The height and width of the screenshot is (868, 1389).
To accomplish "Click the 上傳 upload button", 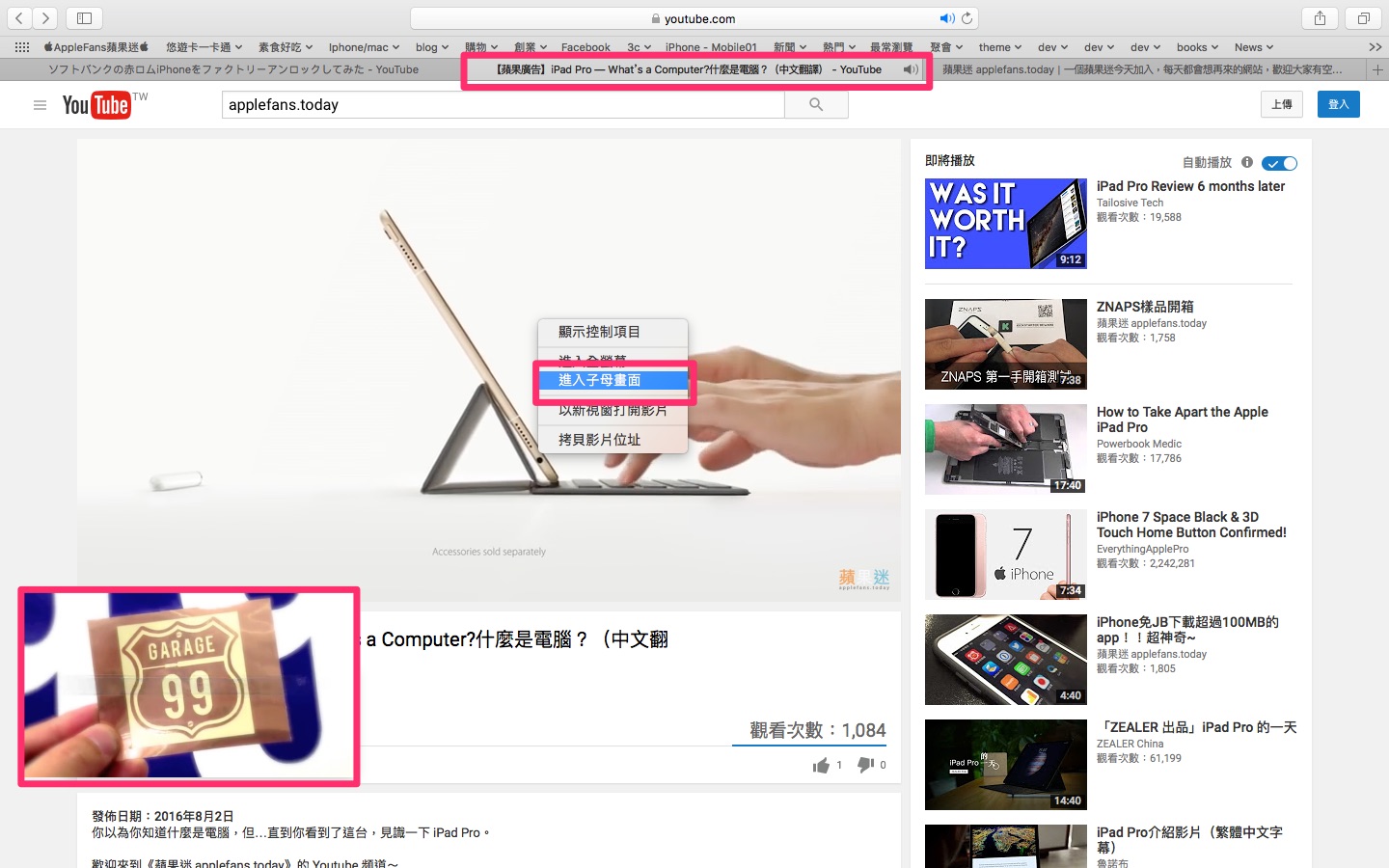I will pyautogui.click(x=1282, y=104).
